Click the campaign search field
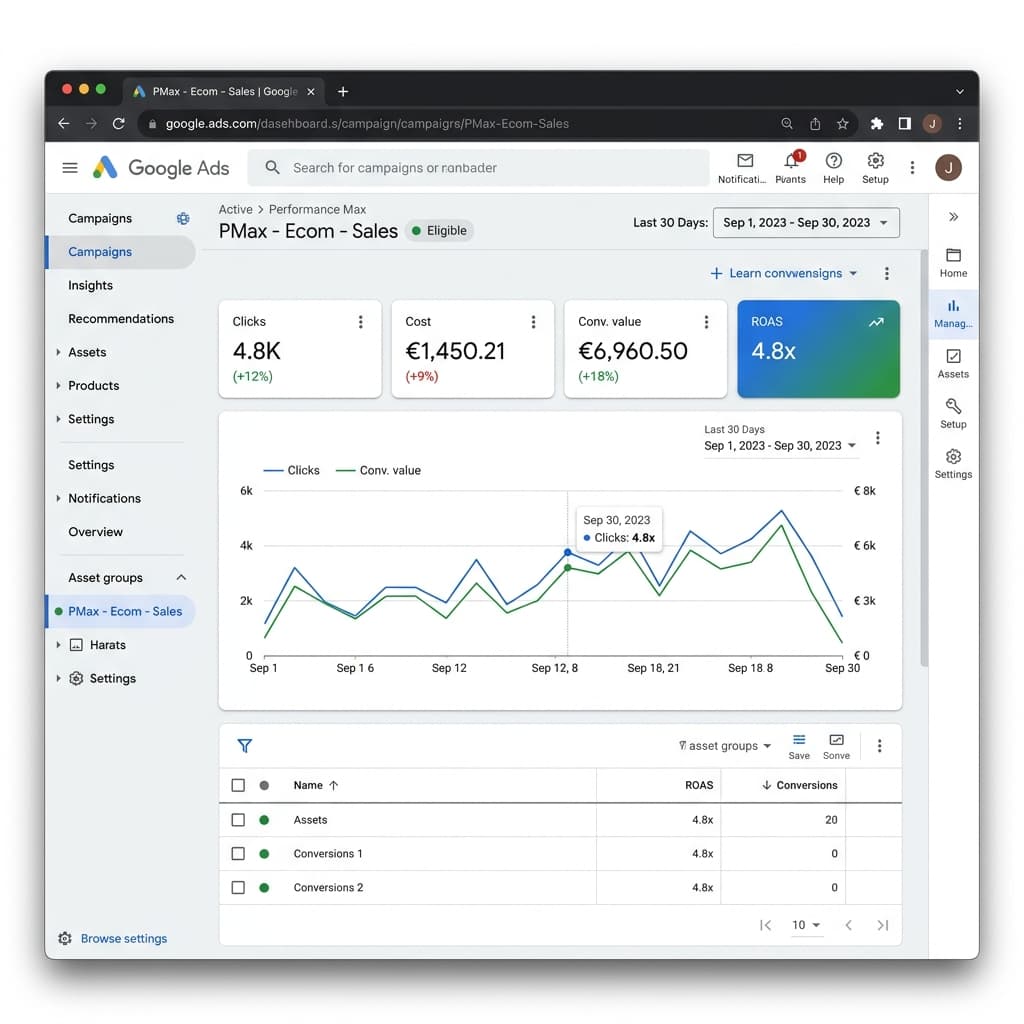 (x=478, y=168)
